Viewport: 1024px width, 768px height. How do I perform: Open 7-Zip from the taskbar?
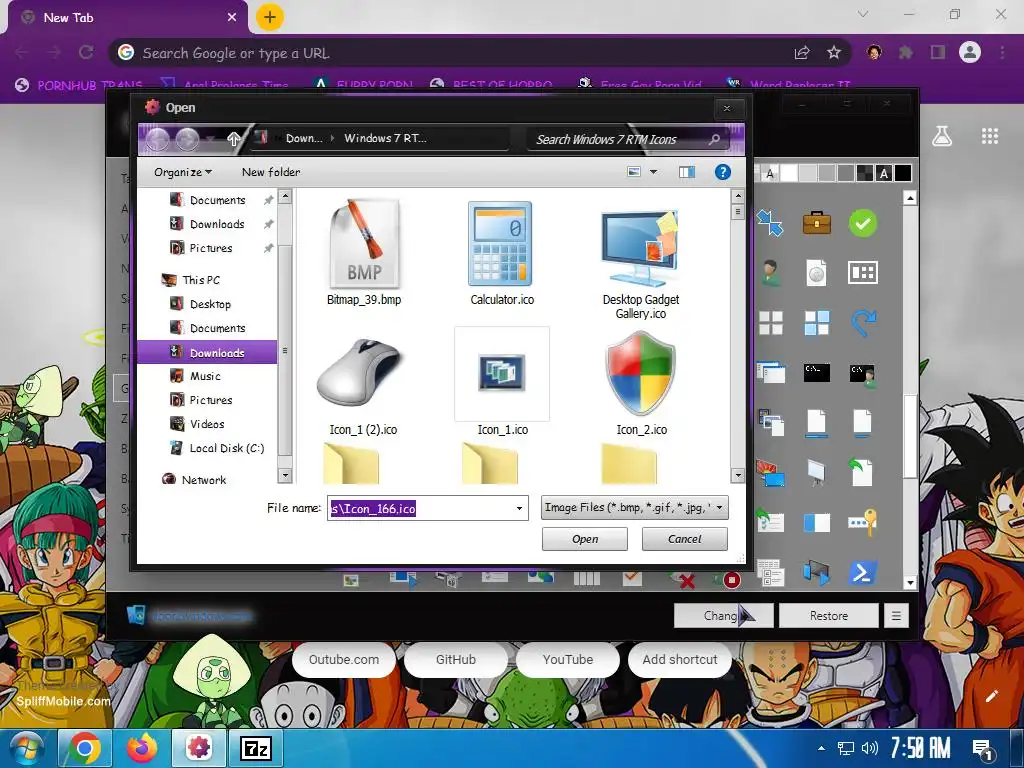tap(256, 748)
